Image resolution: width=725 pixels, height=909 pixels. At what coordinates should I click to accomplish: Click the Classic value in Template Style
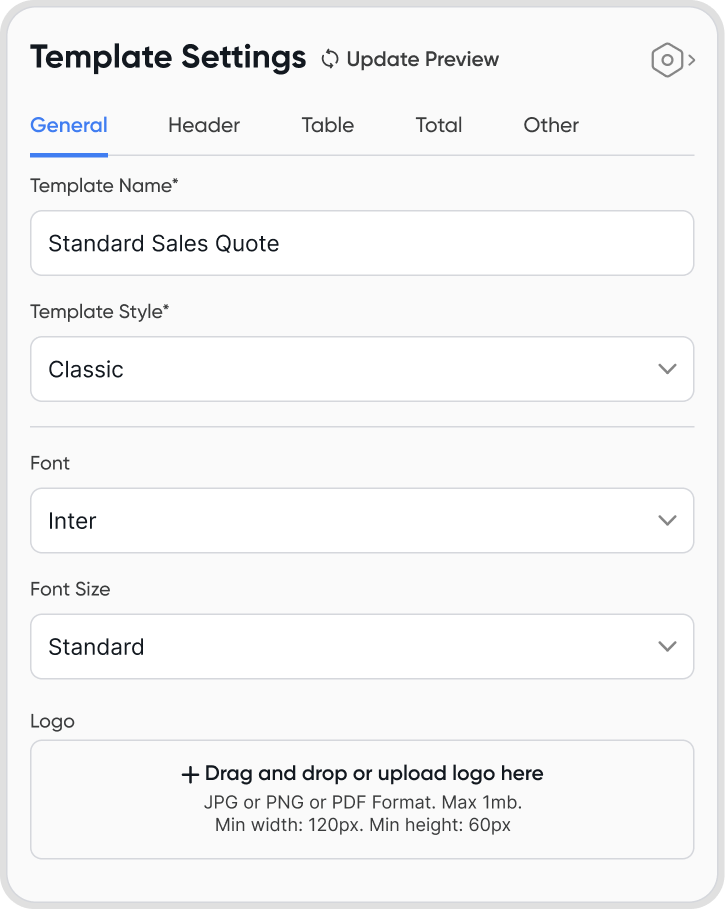click(86, 369)
